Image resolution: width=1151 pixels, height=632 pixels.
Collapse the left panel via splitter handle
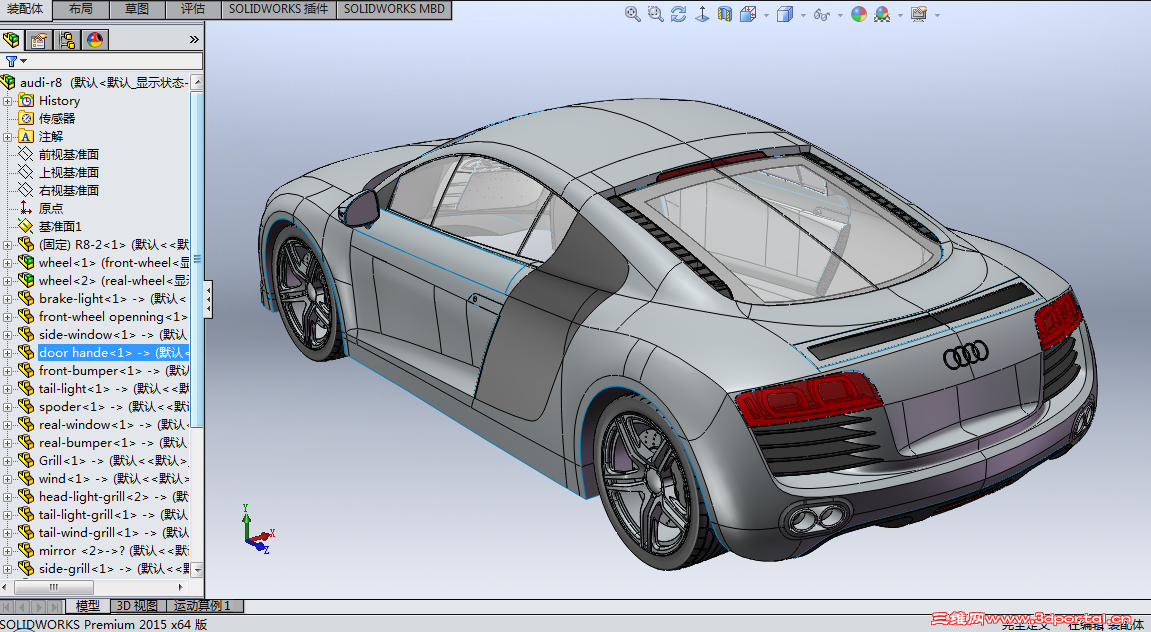tap(208, 299)
